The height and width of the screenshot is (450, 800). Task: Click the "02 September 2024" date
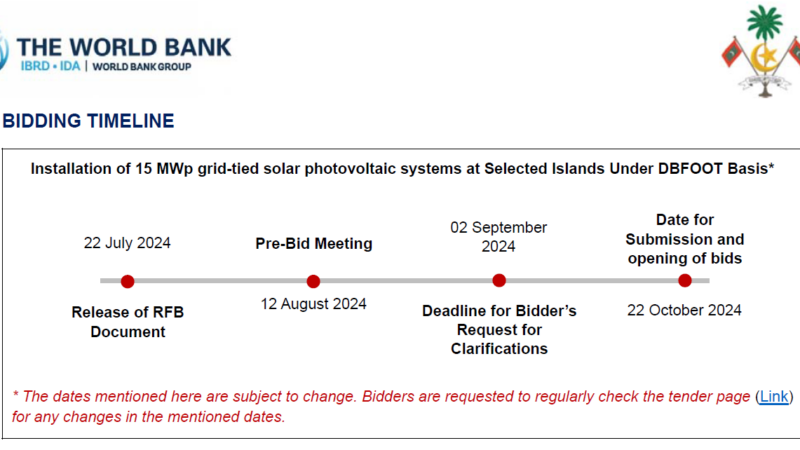(x=499, y=236)
